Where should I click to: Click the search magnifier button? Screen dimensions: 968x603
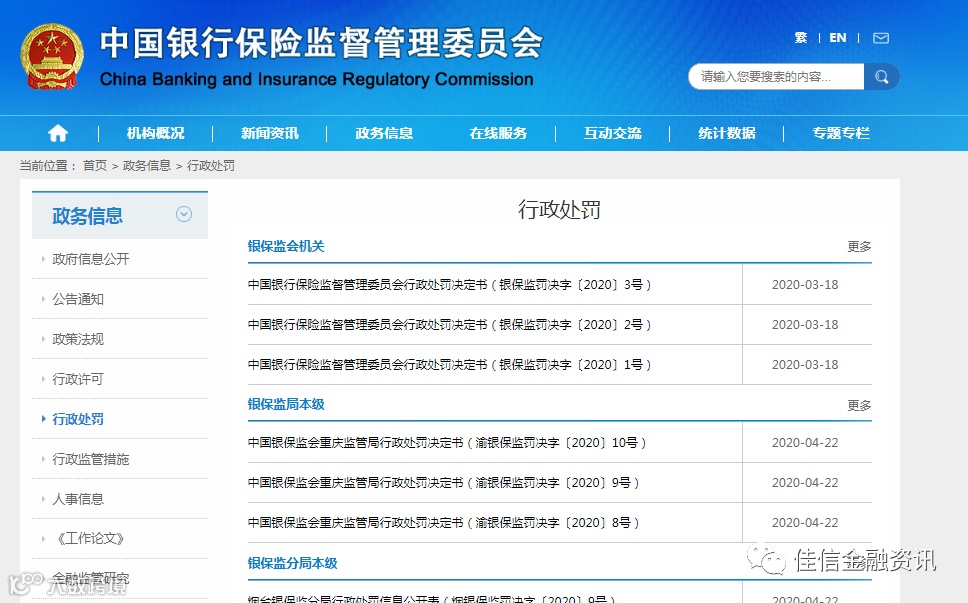tap(882, 77)
